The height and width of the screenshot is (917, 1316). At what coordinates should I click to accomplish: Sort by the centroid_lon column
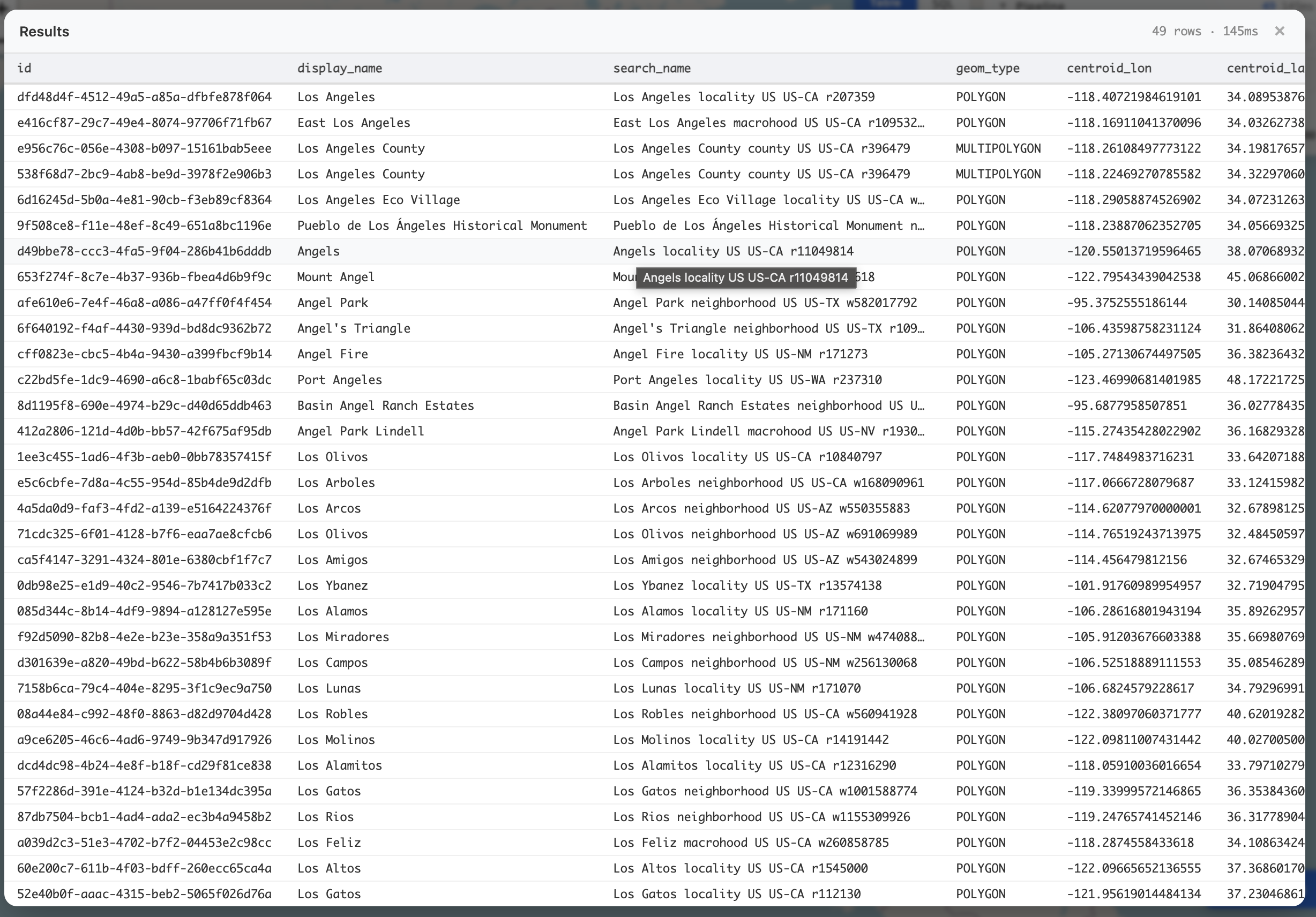tap(1109, 67)
